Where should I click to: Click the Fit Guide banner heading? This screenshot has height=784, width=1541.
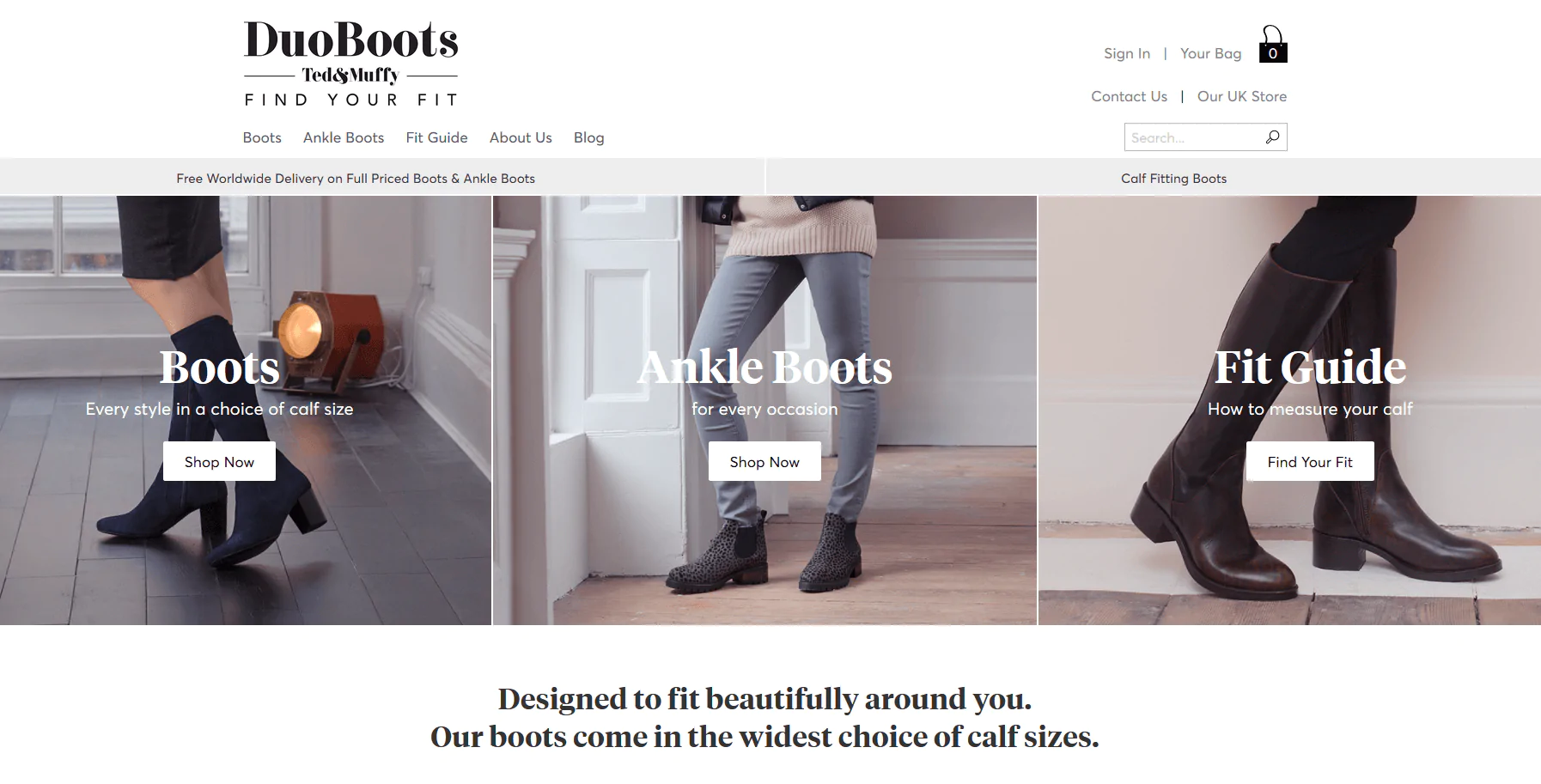1310,368
